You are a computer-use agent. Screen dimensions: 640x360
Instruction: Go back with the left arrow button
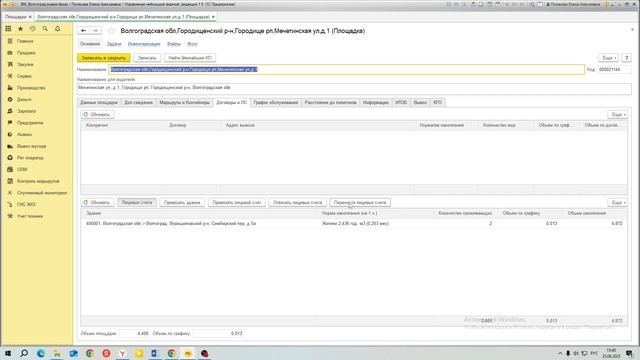pos(83,31)
